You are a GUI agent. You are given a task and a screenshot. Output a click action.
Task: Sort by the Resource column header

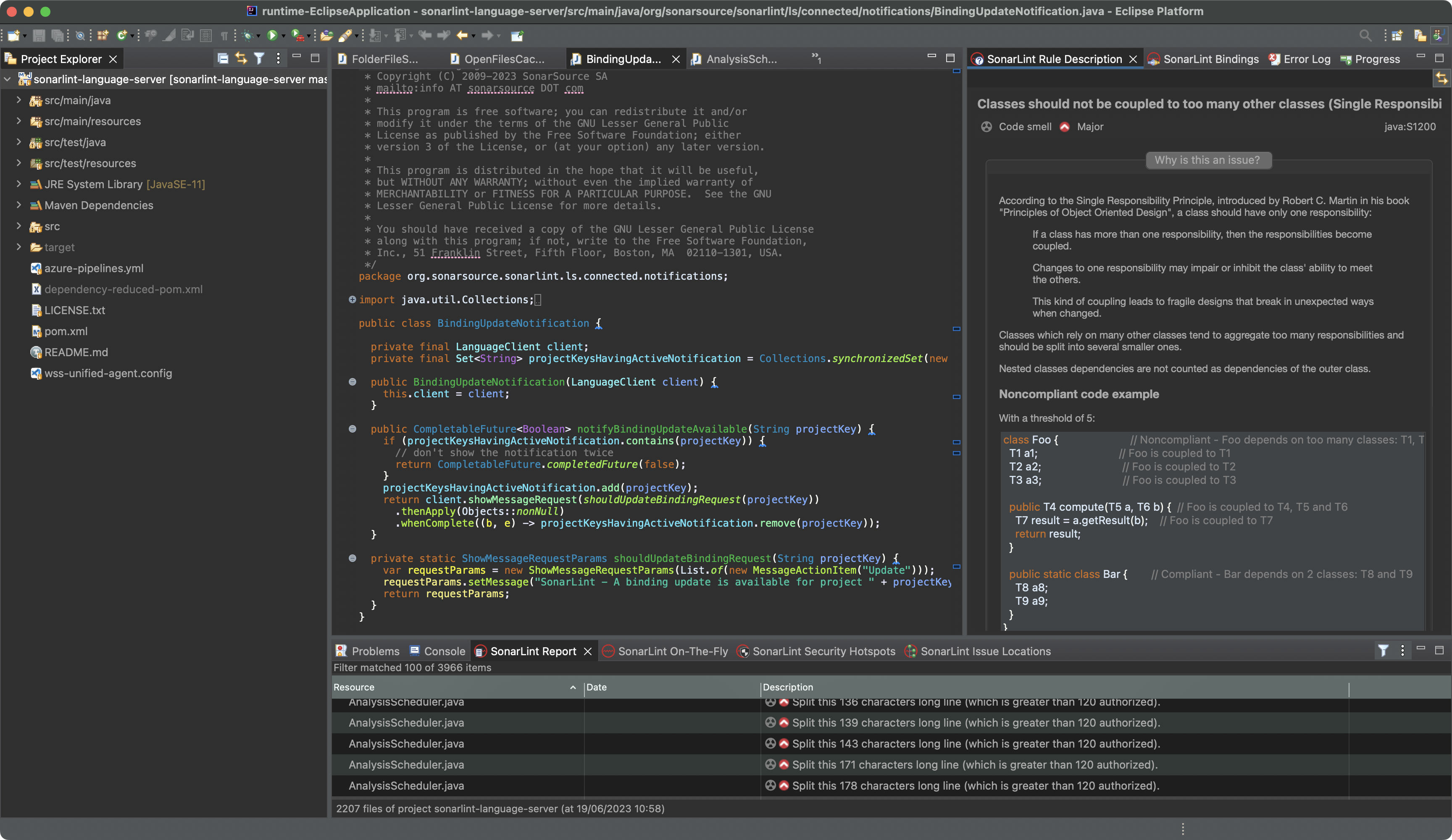tap(457, 687)
